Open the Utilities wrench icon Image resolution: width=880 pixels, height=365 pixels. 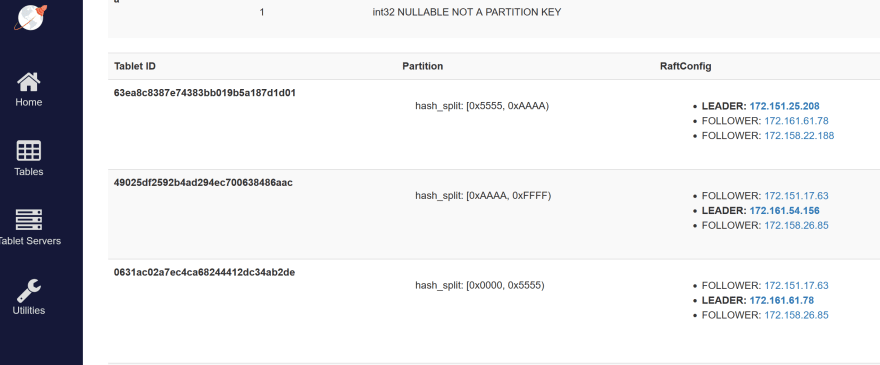(29, 290)
